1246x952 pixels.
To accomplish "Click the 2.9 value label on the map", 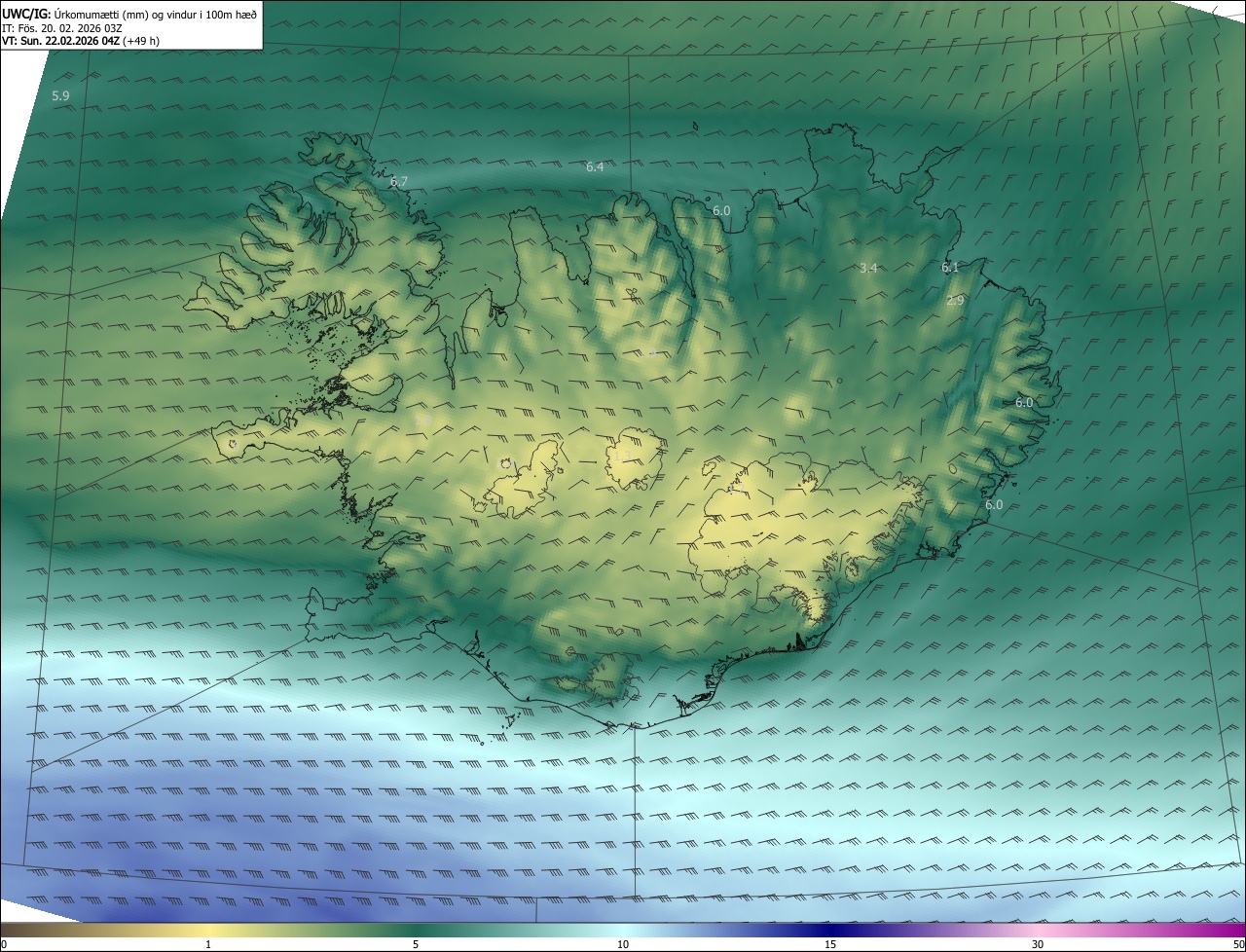I will tap(955, 301).
